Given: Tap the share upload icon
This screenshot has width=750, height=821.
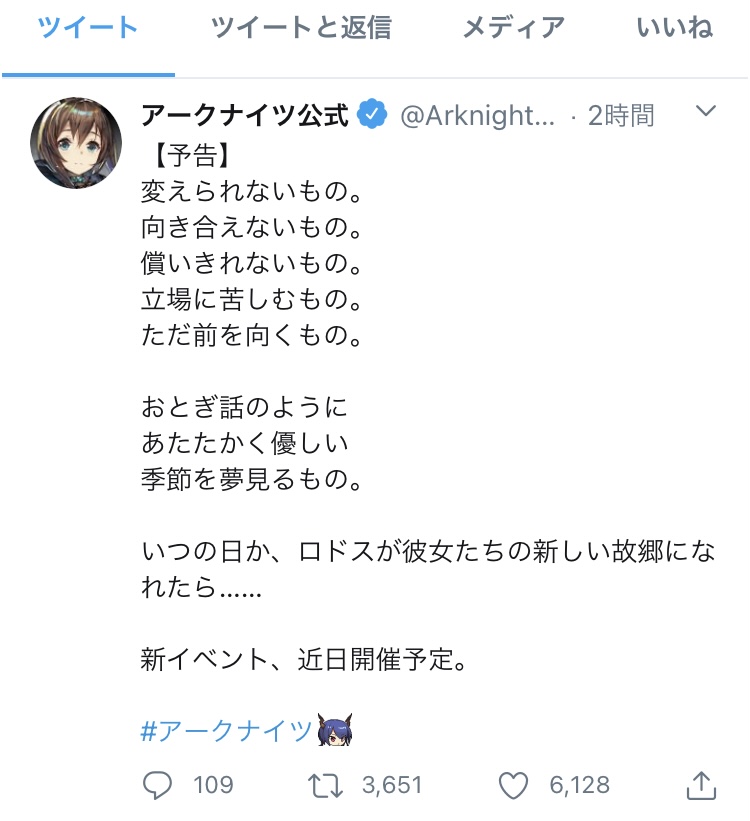Looking at the screenshot, I should pos(701,785).
